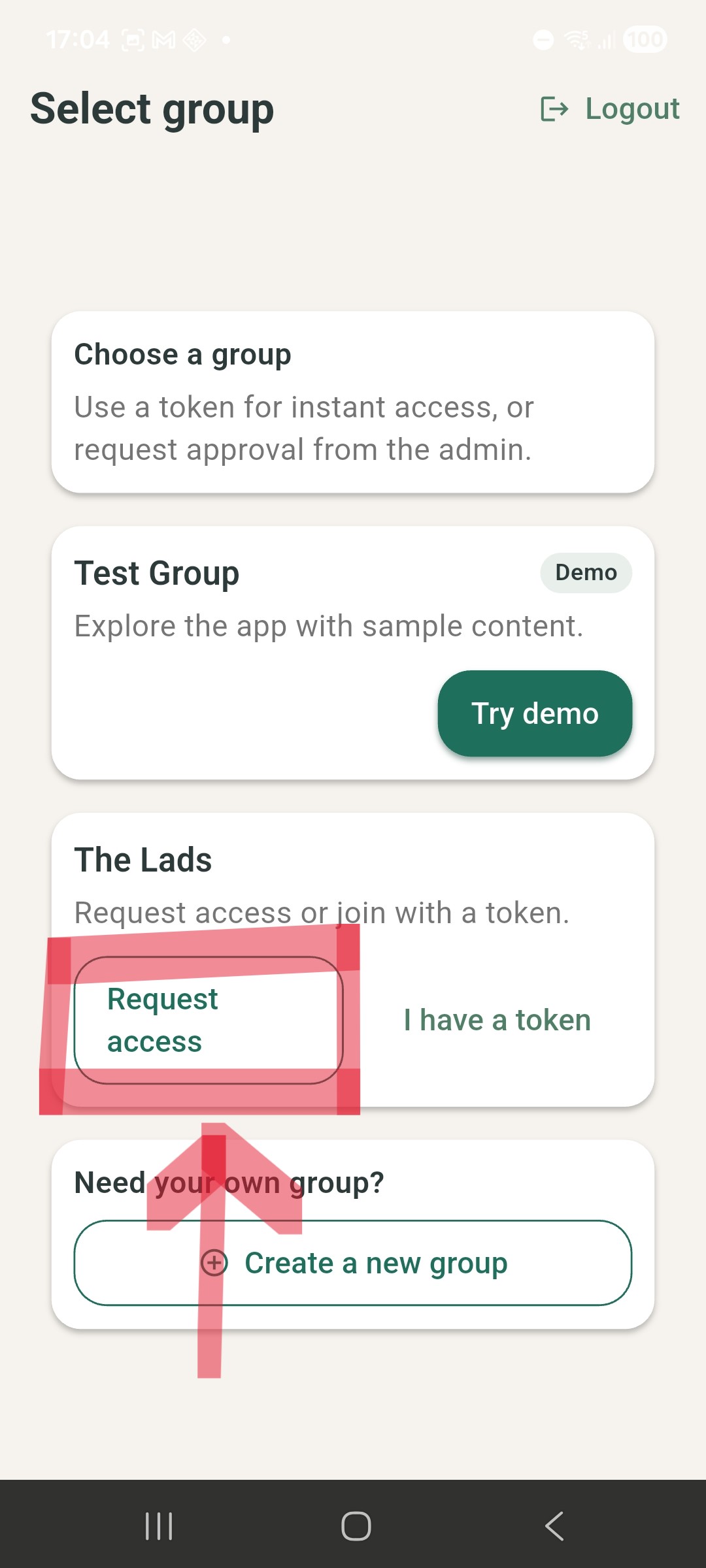Tap the Select group page heading
The height and width of the screenshot is (1568, 706).
point(152,108)
